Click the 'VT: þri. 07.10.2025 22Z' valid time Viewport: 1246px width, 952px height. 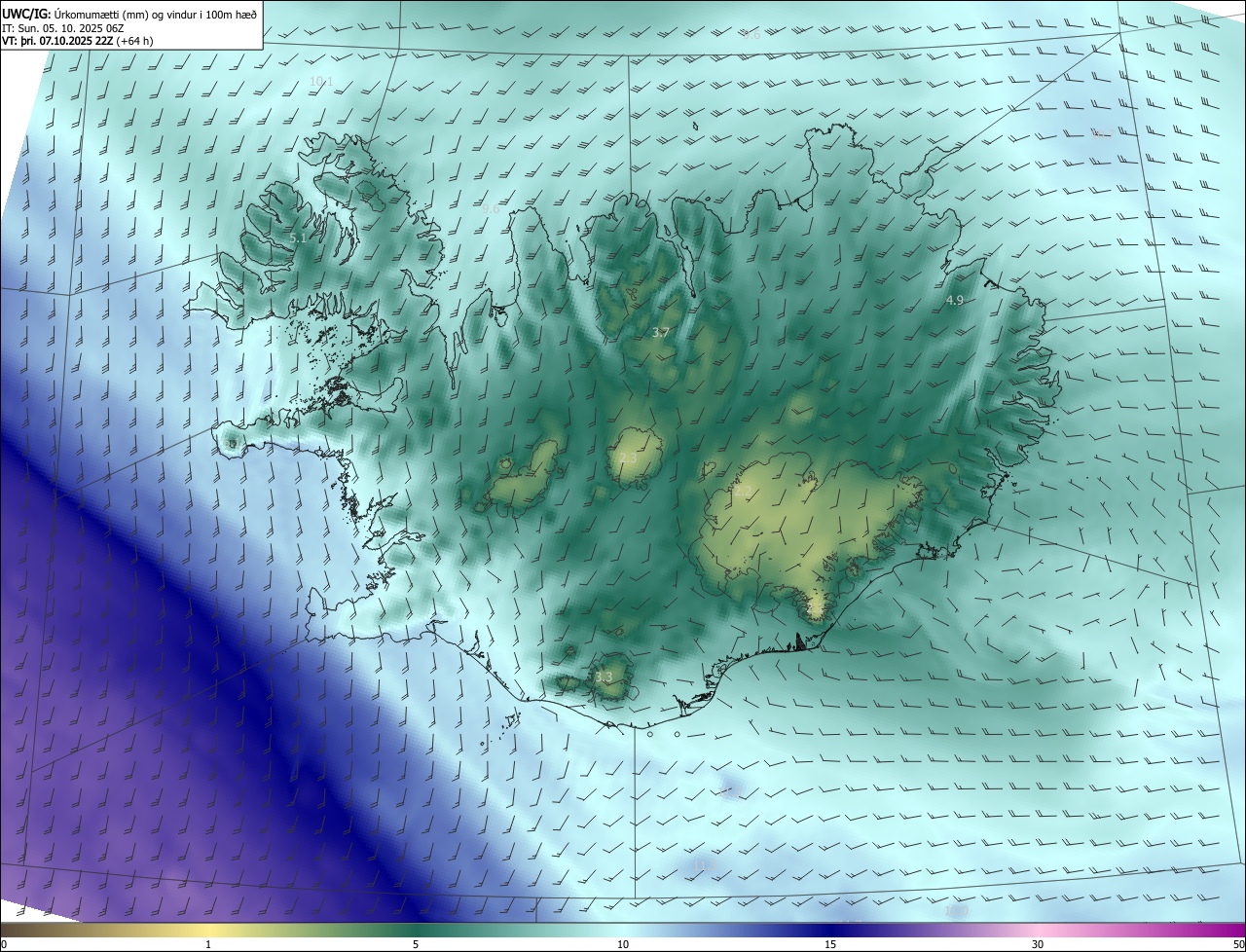[x=57, y=41]
